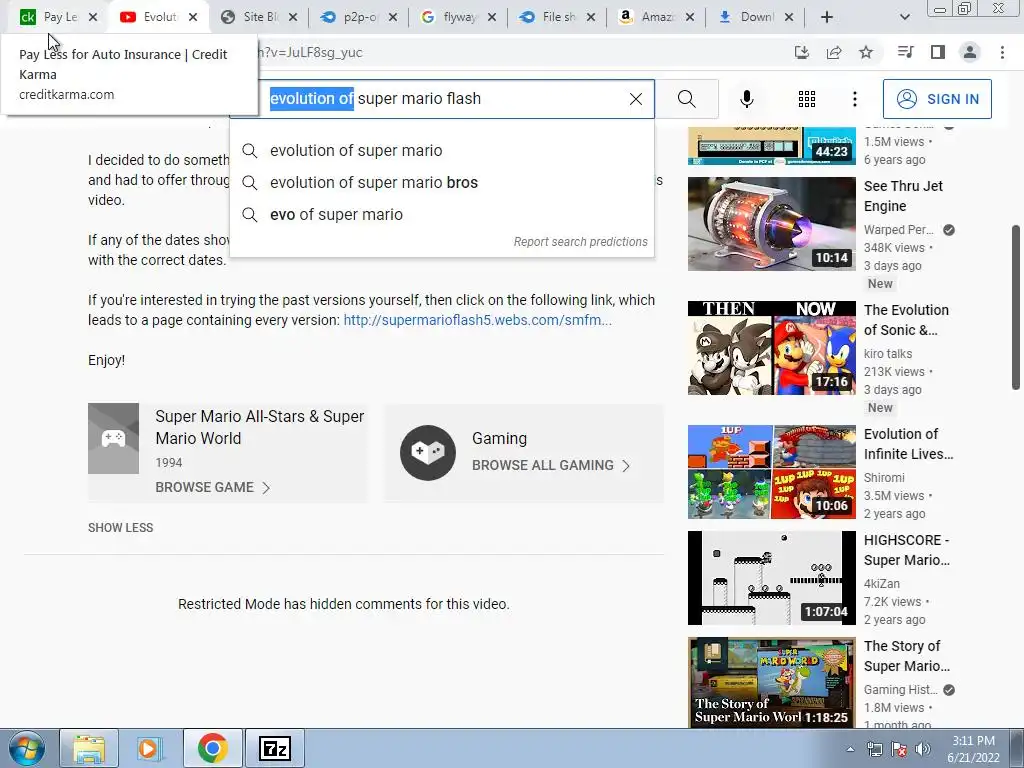Click the SIGN IN button
The image size is (1024, 768).
pyautogui.click(x=936, y=99)
